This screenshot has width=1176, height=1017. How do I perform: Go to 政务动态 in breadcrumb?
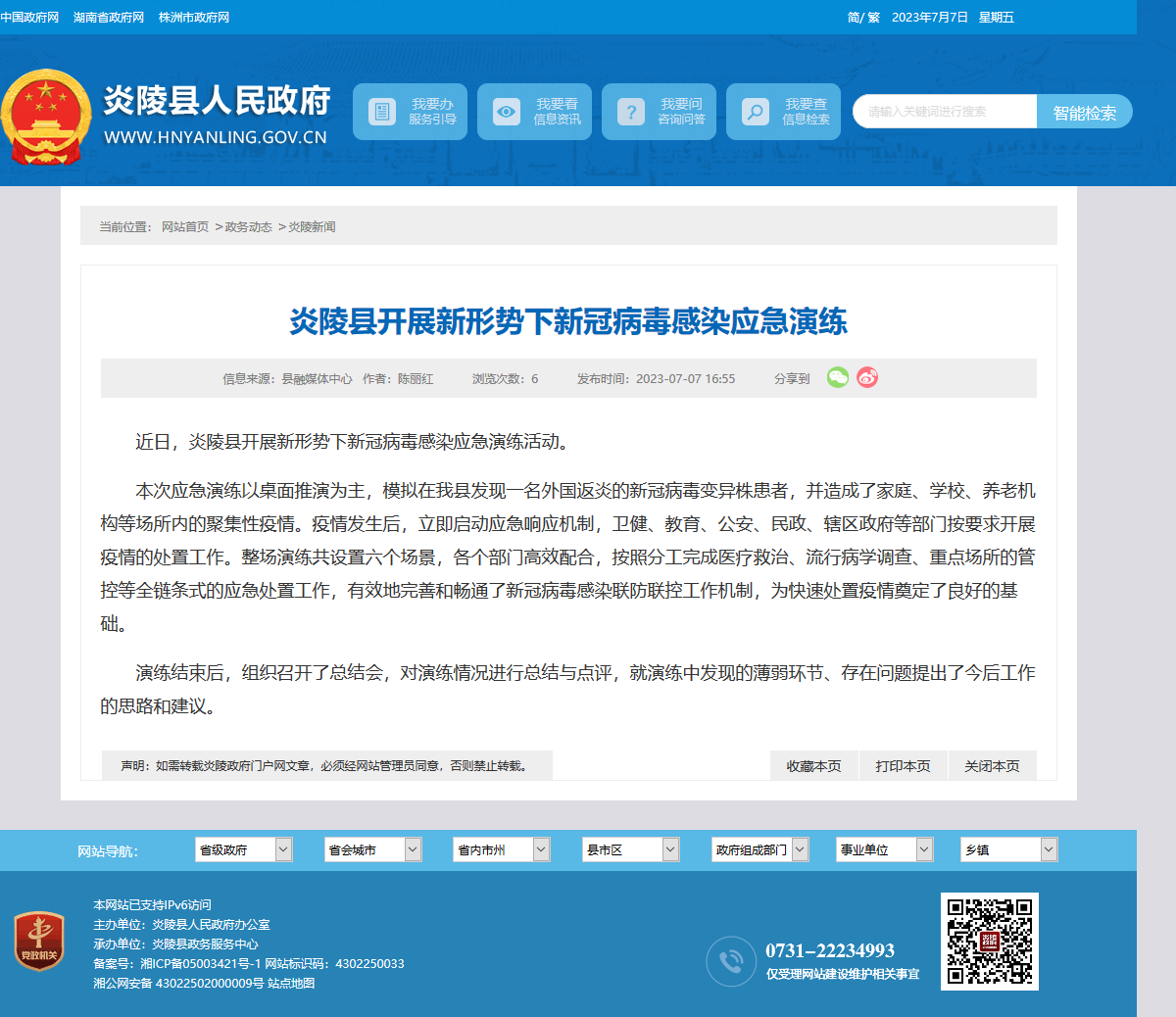click(x=249, y=226)
